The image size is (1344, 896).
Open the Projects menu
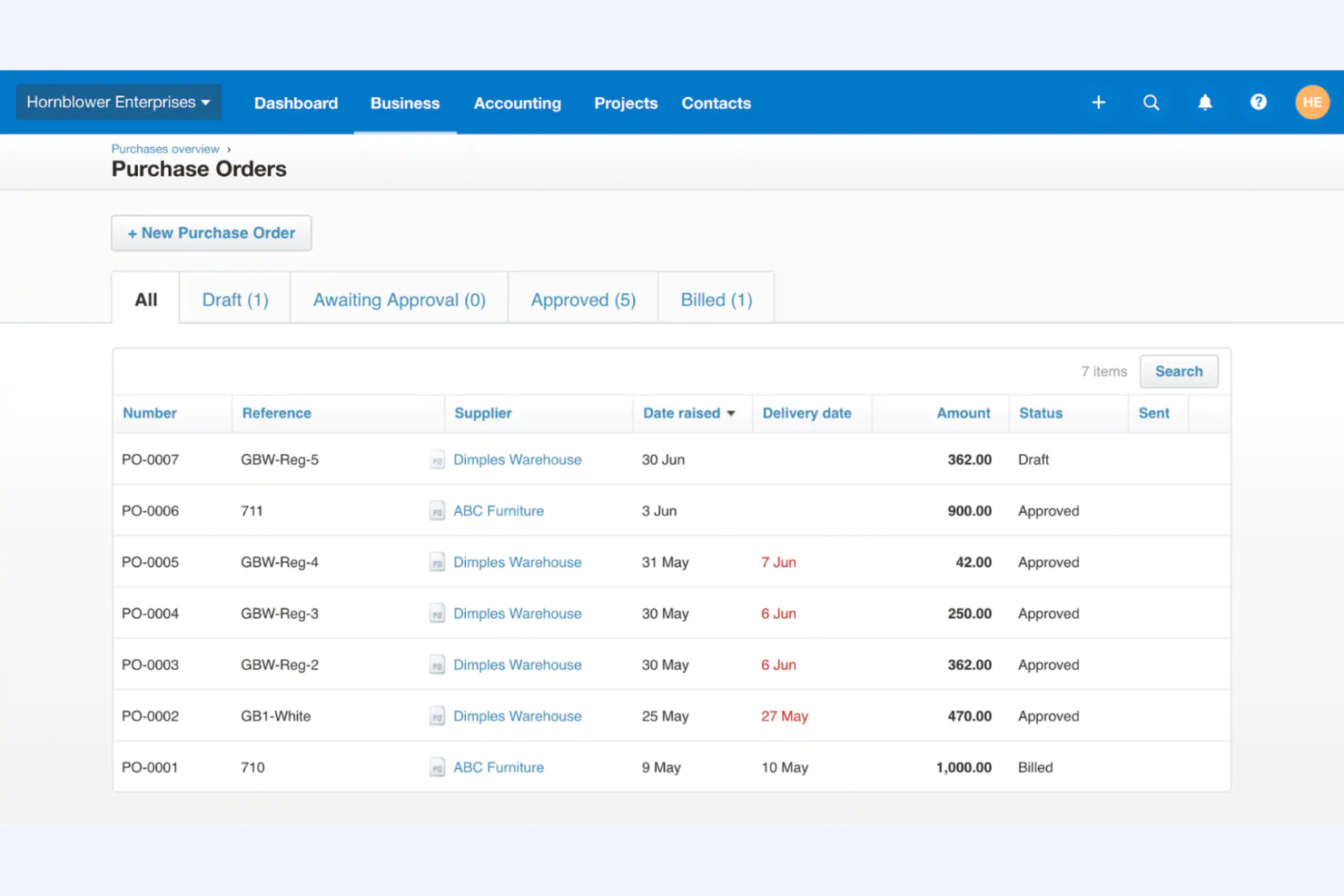point(626,103)
